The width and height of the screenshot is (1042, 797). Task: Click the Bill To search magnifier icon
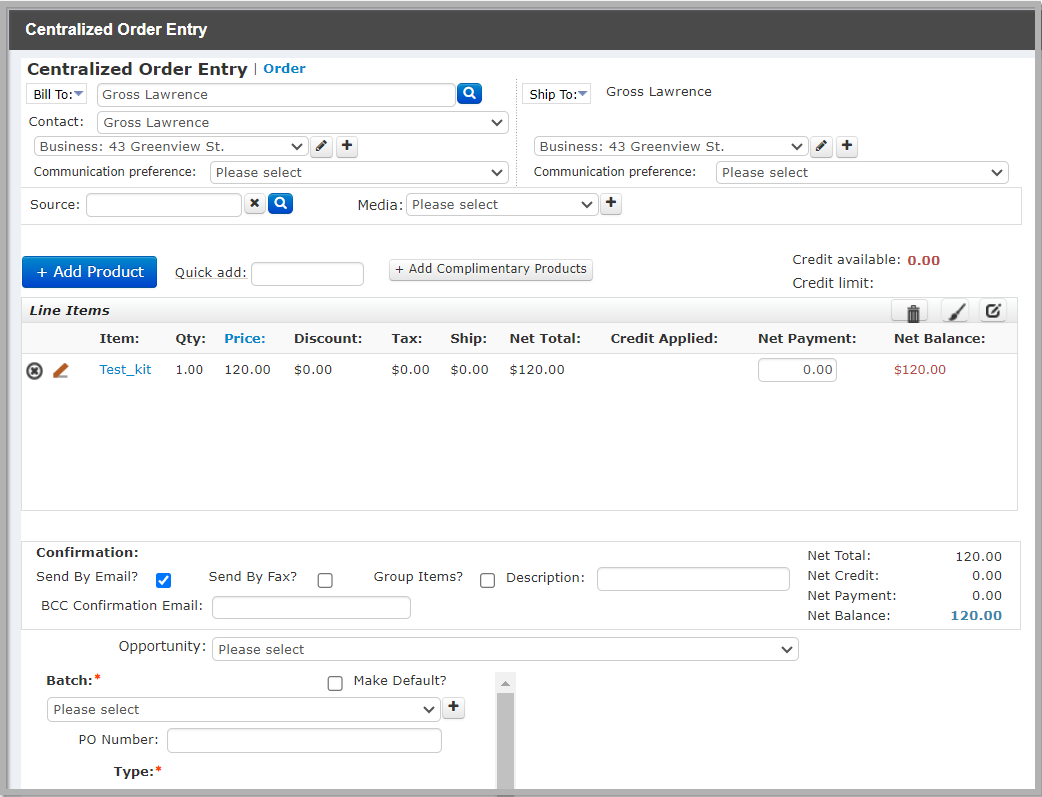click(469, 94)
